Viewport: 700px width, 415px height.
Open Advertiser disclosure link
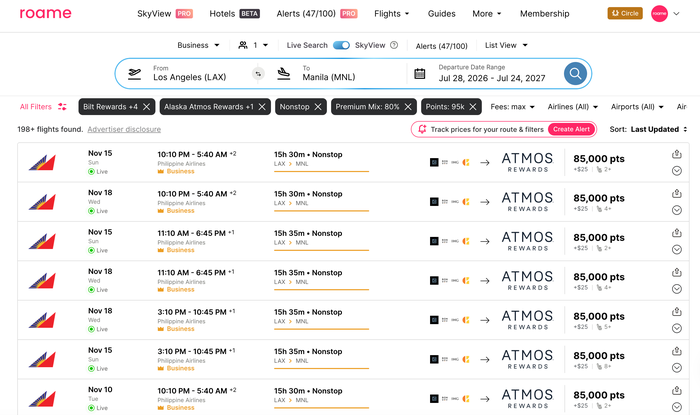pos(124,129)
